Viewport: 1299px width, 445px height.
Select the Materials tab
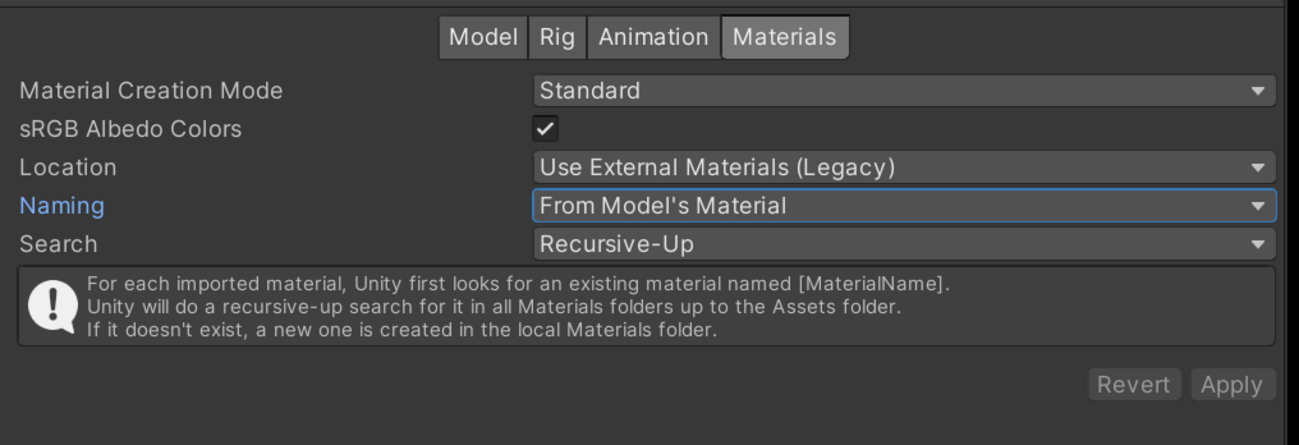click(x=784, y=37)
